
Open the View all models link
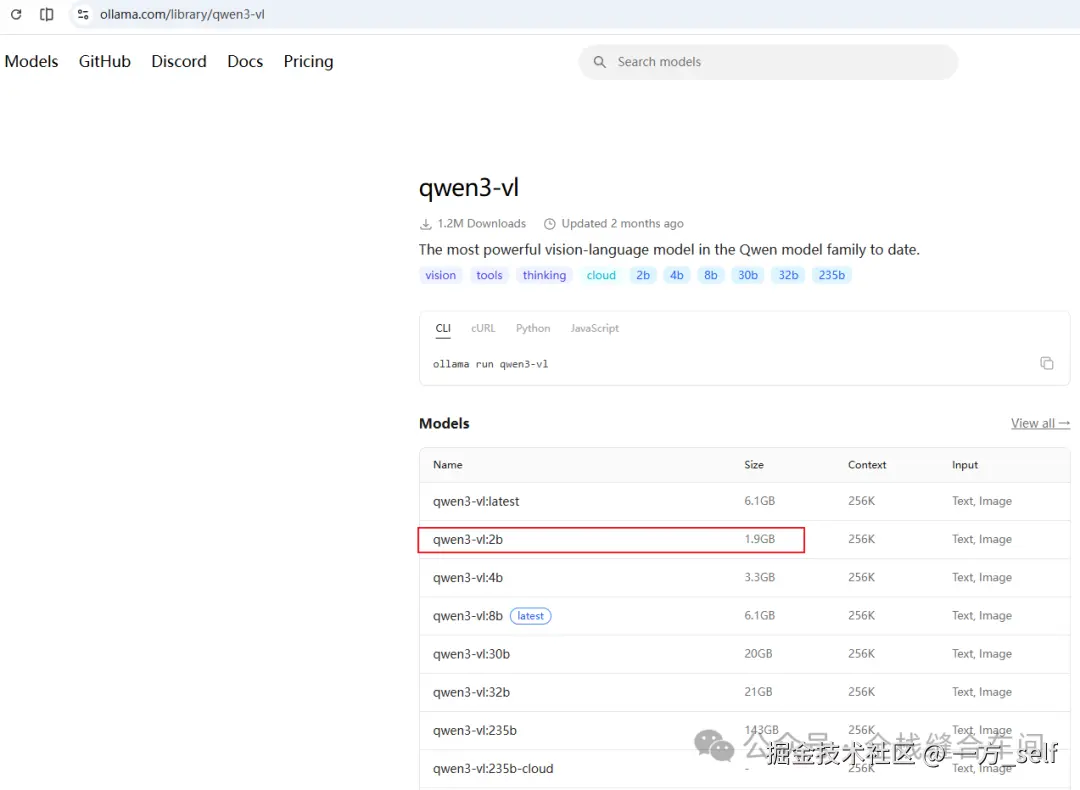pyautogui.click(x=1040, y=424)
